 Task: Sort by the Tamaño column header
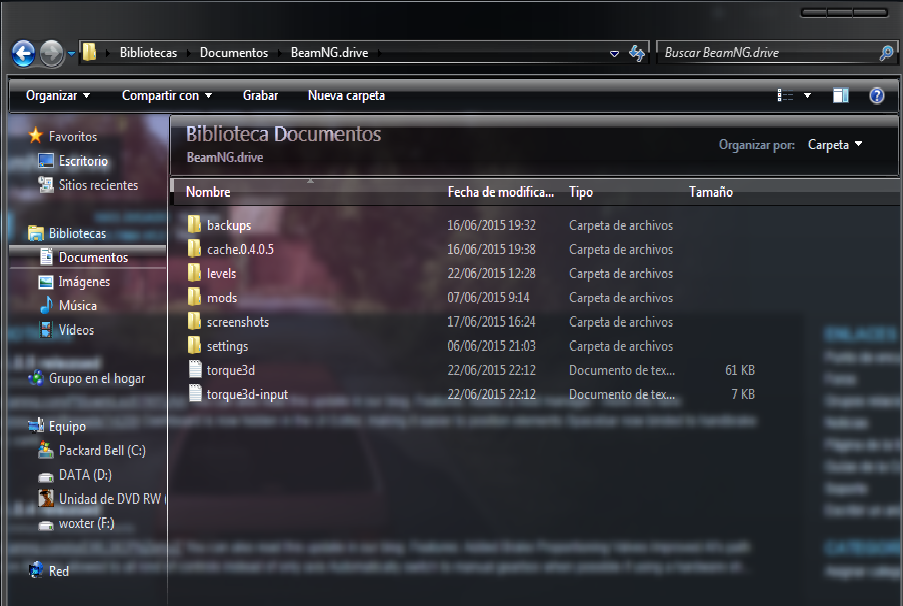(x=711, y=192)
